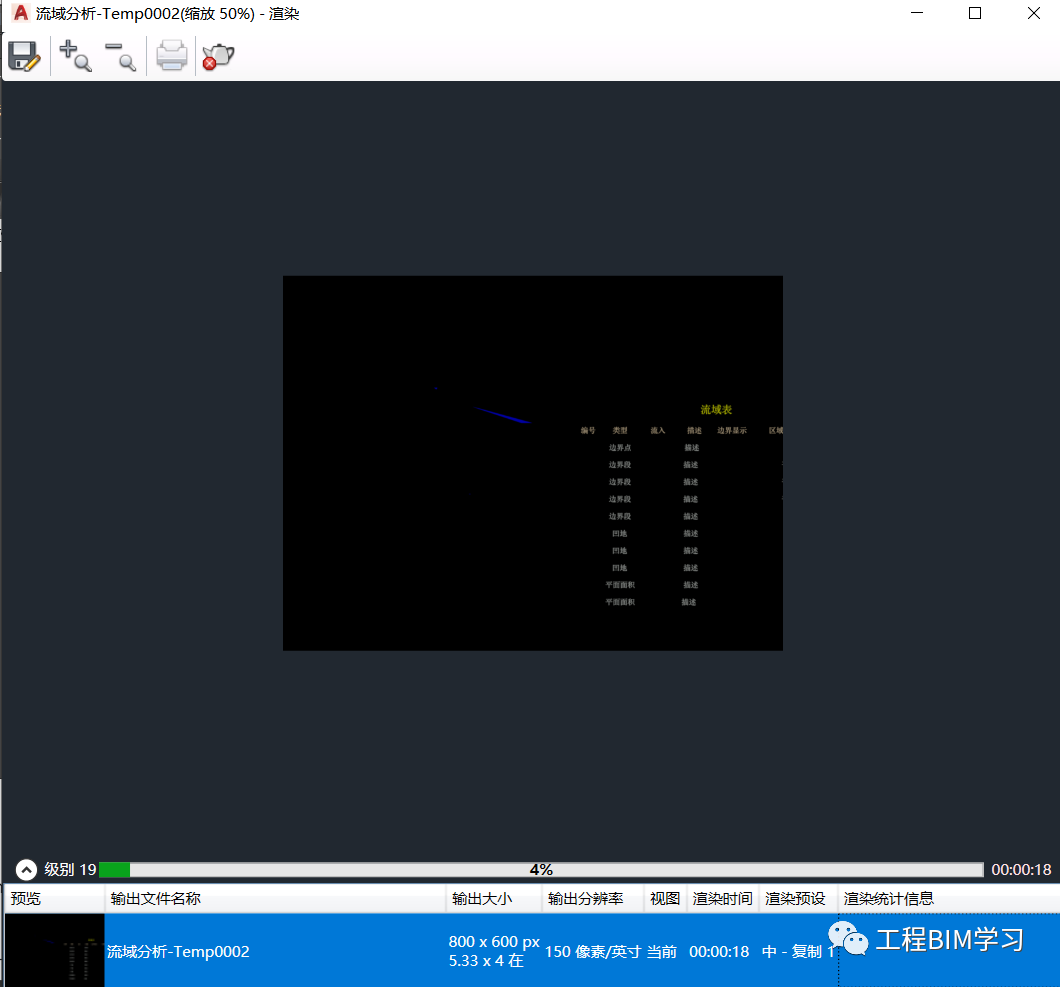Click the 4% render progress bar
The height and width of the screenshot is (987, 1060).
[541, 869]
